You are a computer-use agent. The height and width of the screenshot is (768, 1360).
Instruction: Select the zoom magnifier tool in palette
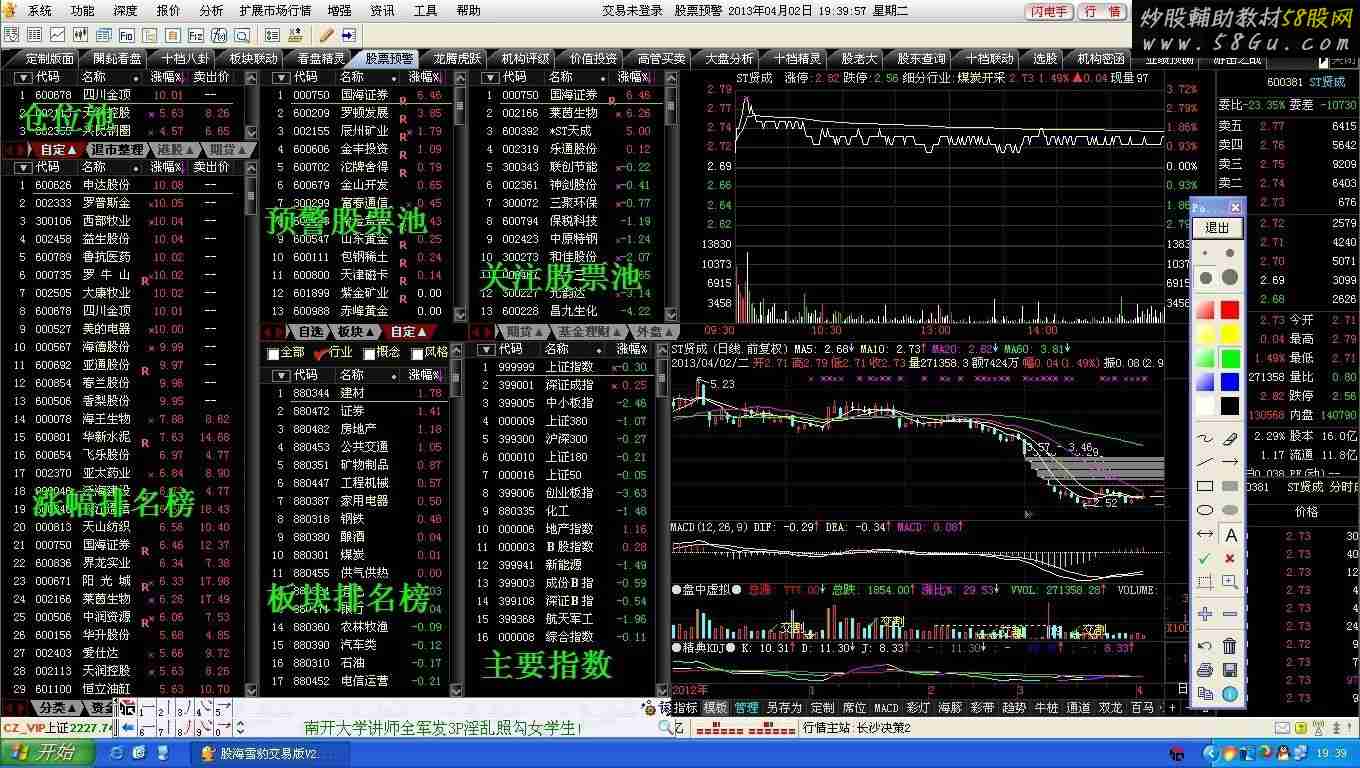tap(1230, 582)
